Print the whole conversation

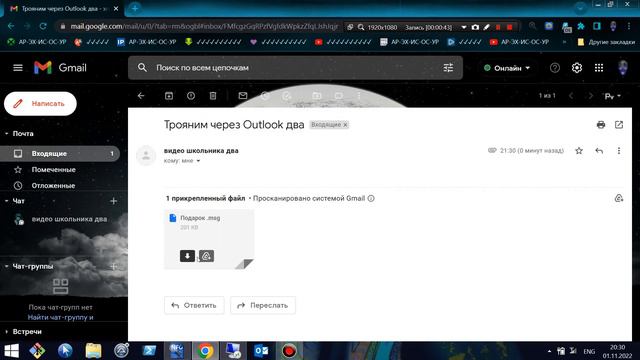[x=601, y=125]
